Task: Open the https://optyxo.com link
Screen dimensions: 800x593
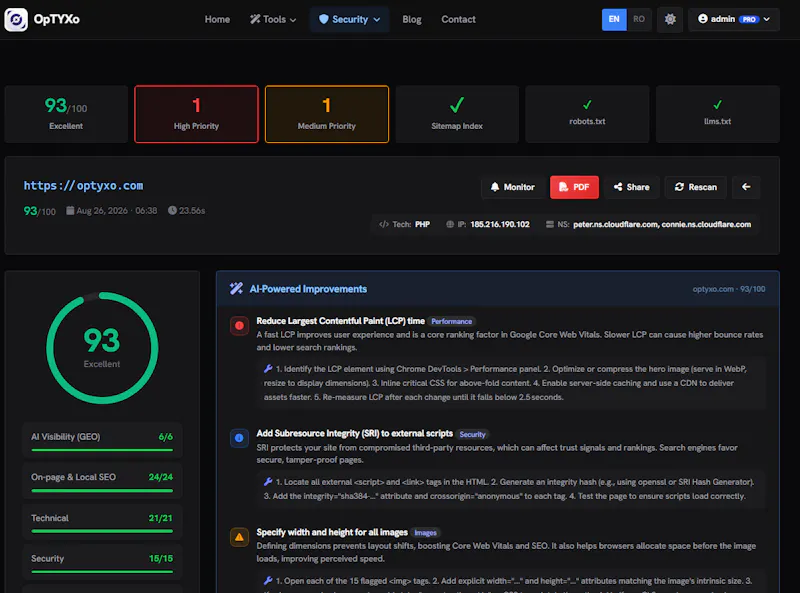Action: (83, 186)
